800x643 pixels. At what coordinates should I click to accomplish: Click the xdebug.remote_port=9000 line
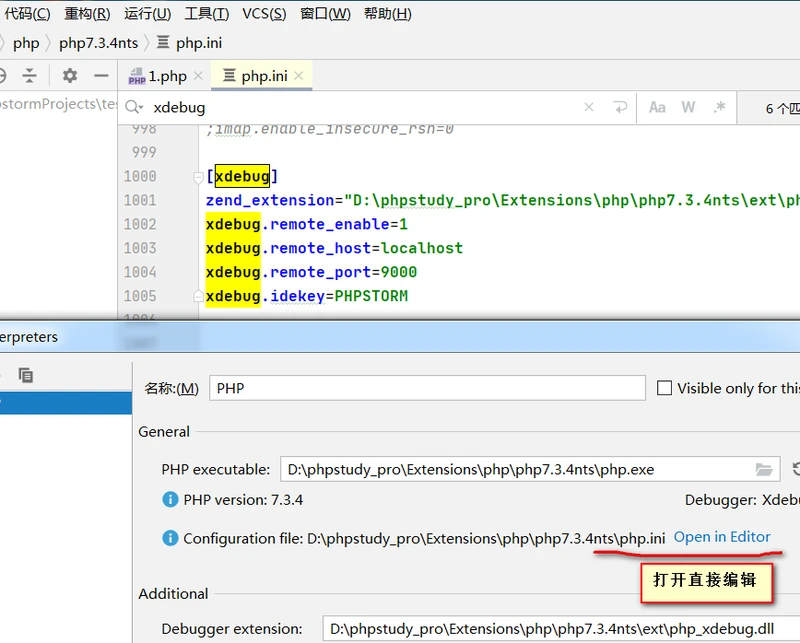(311, 272)
